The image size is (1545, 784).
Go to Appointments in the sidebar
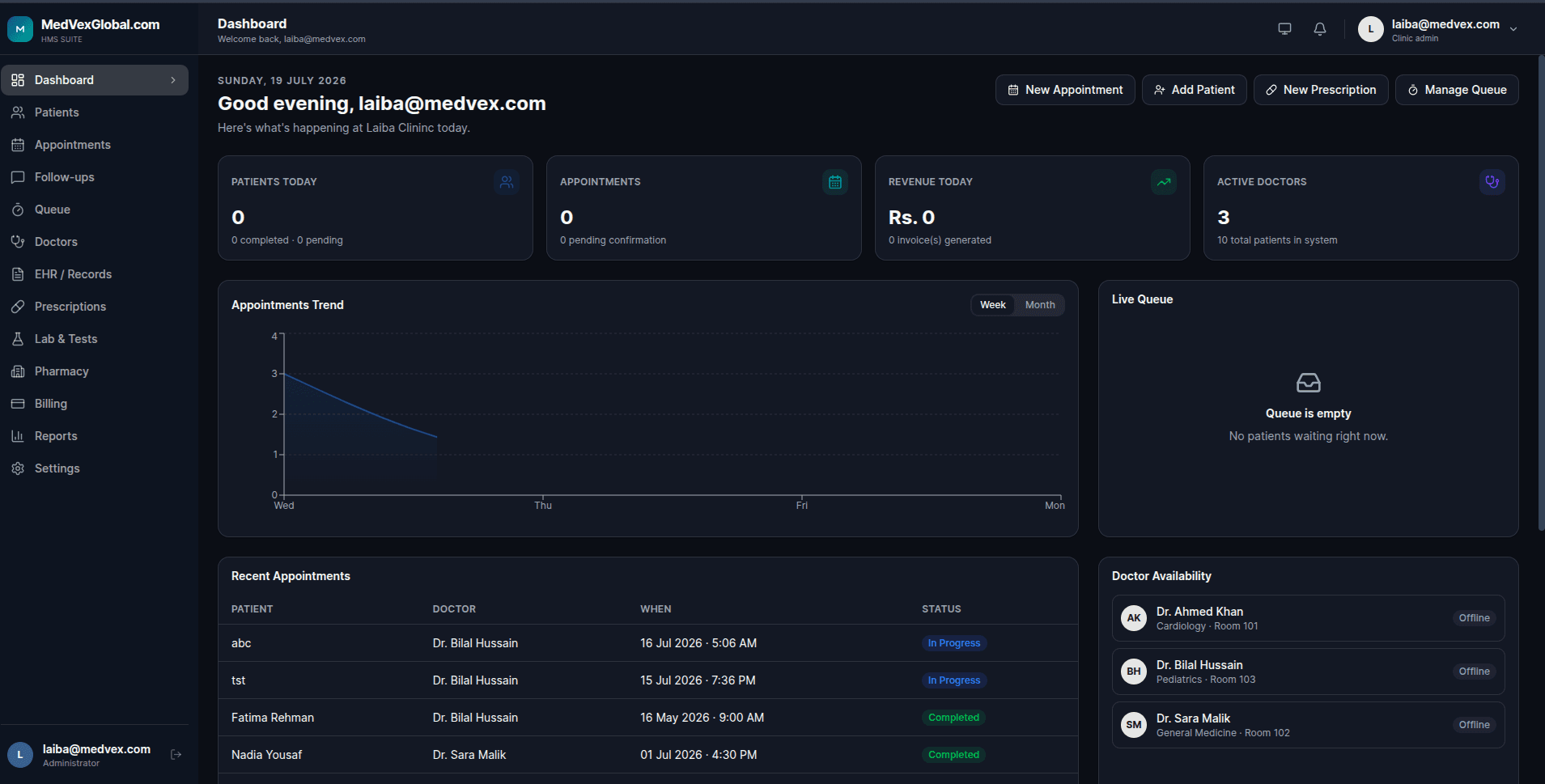(95, 145)
